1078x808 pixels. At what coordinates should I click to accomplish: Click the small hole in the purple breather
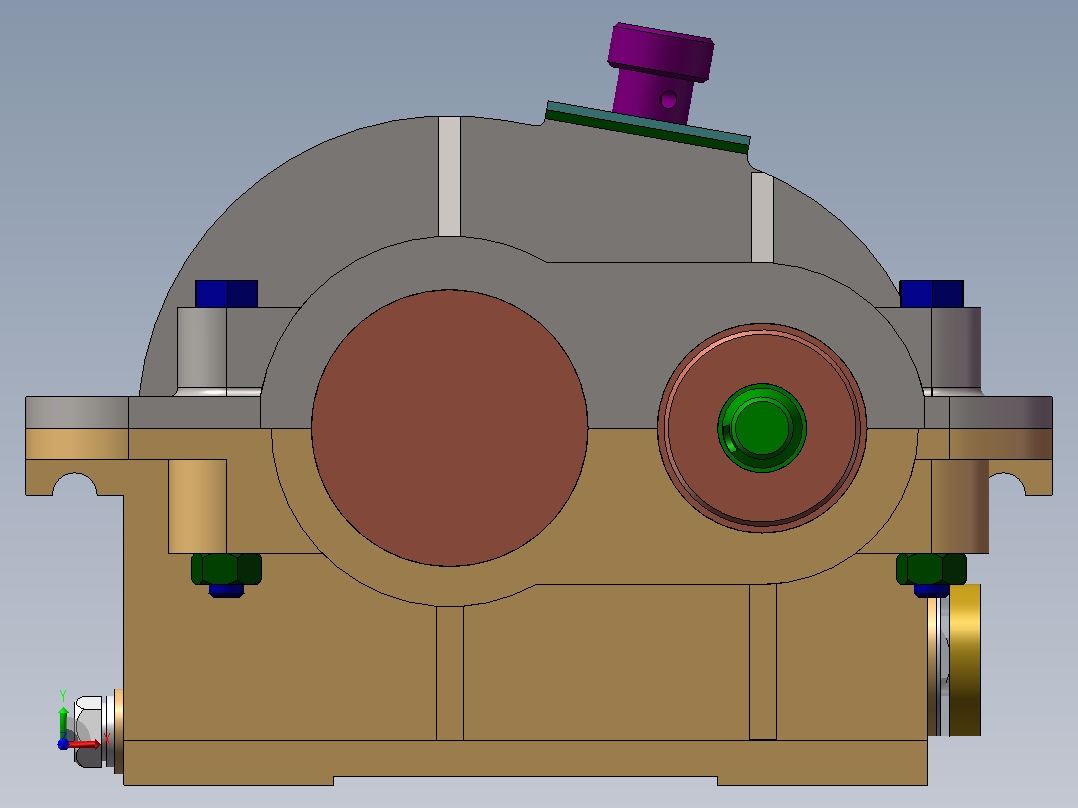coord(668,100)
